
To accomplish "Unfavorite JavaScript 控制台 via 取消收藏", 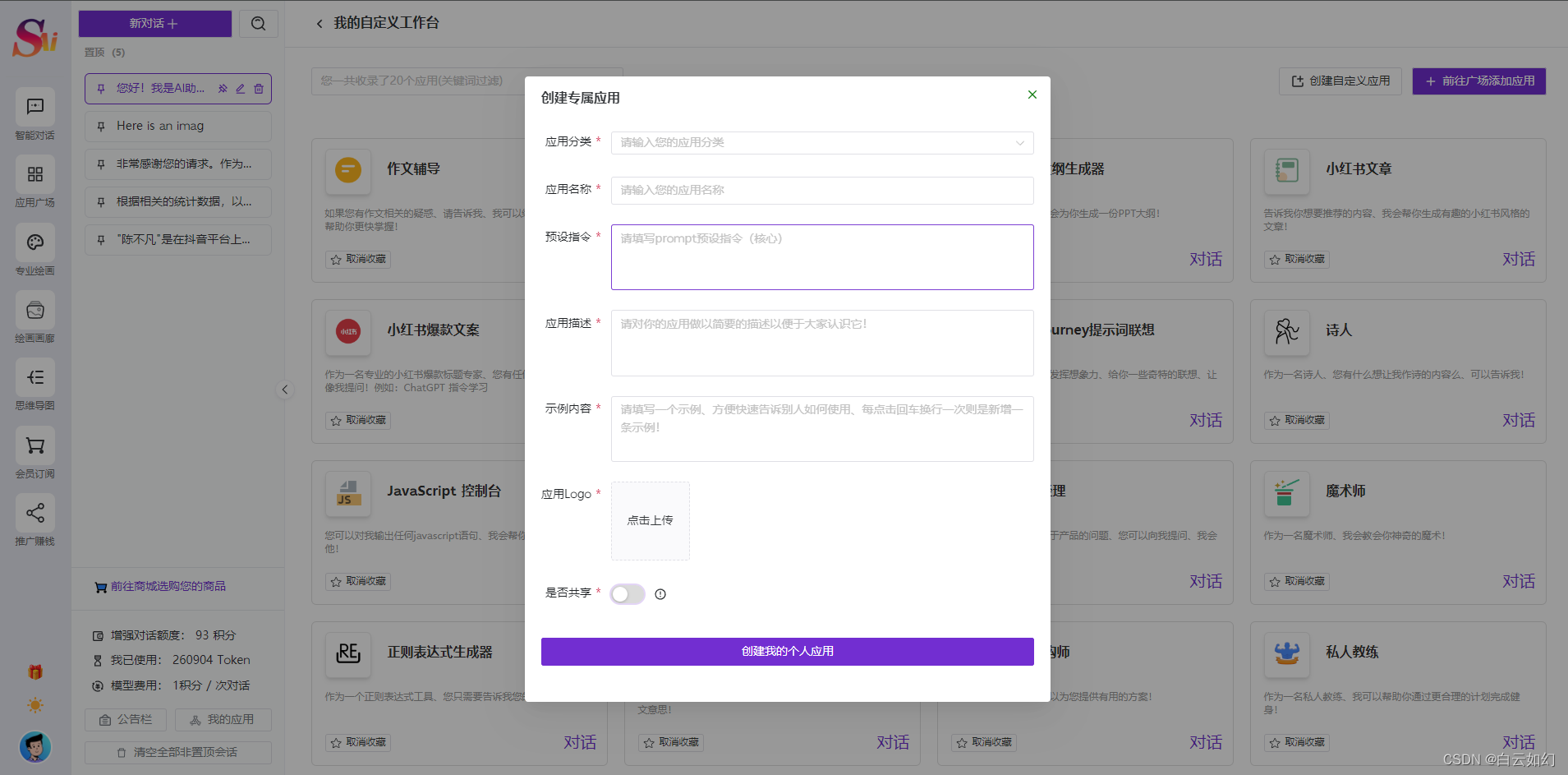I will click(x=358, y=581).
